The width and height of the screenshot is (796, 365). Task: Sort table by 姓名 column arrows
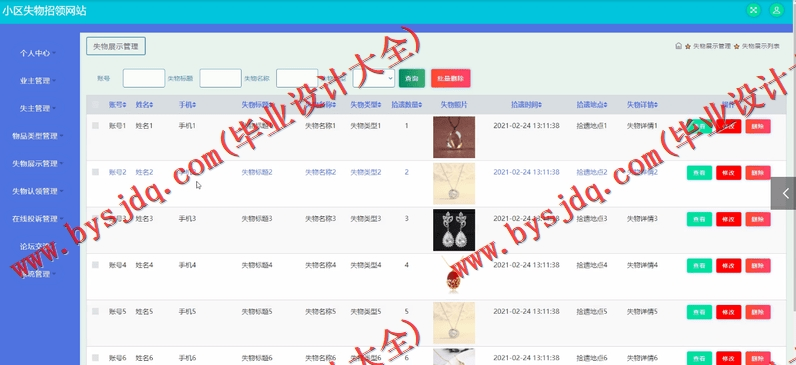coord(151,105)
